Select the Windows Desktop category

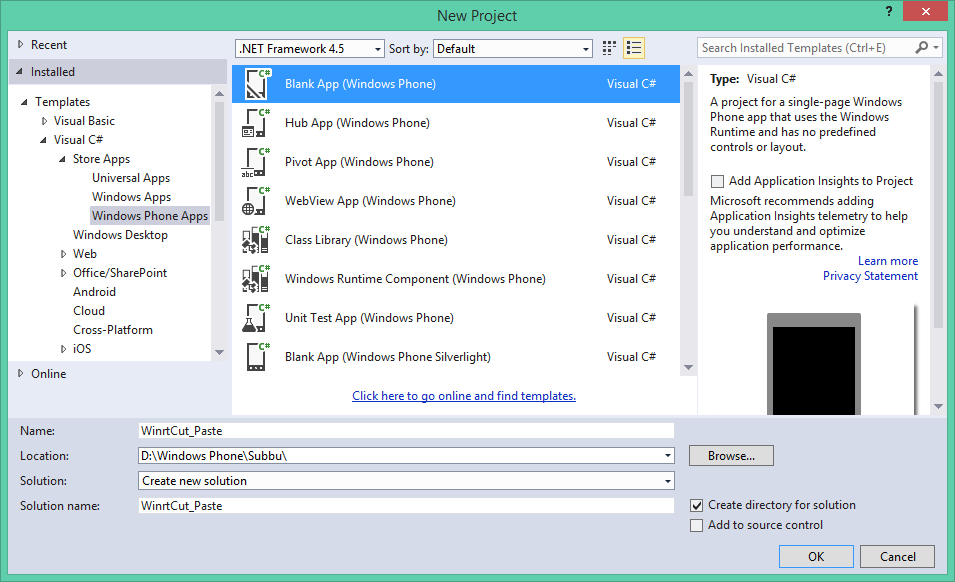tap(120, 234)
